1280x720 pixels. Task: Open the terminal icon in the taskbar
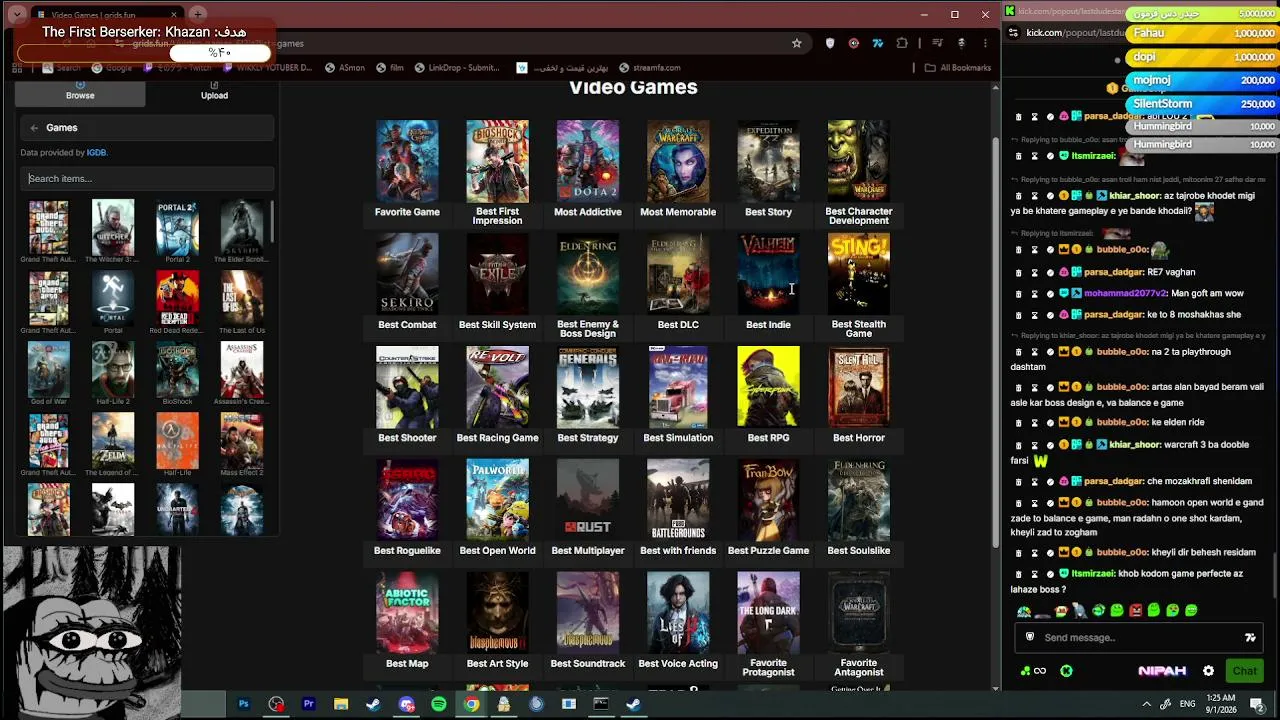coord(601,704)
